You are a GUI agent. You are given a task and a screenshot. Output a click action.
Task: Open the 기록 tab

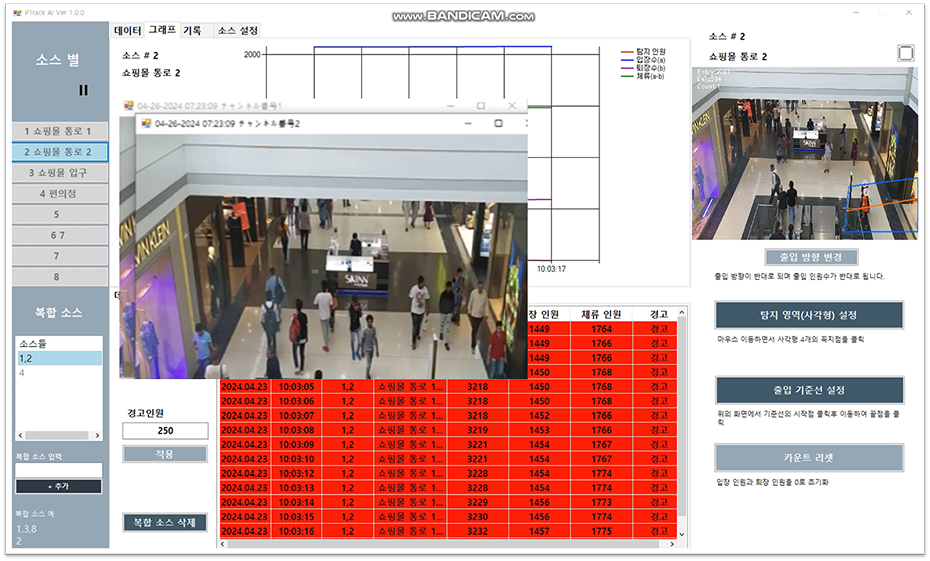[192, 30]
